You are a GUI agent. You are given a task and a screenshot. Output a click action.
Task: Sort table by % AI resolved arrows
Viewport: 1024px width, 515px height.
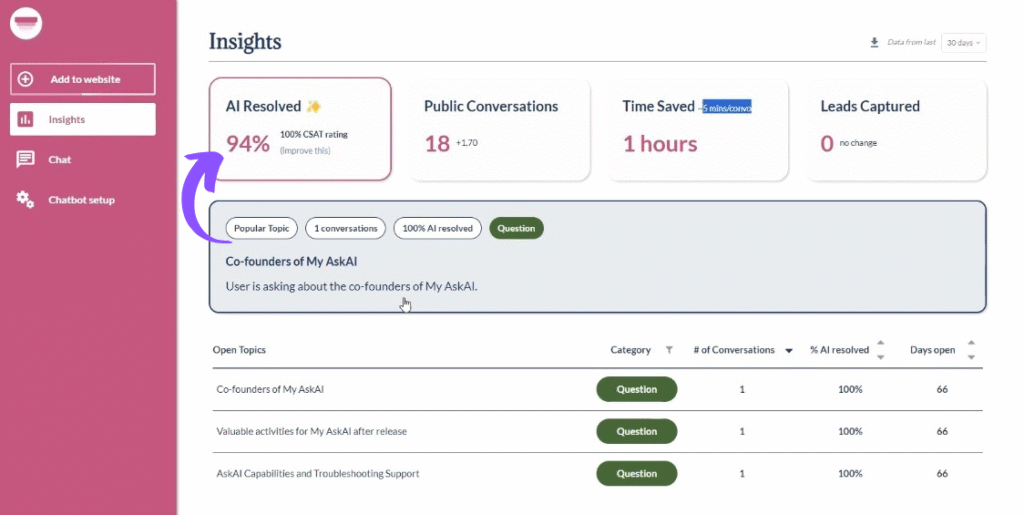pyautogui.click(x=880, y=350)
